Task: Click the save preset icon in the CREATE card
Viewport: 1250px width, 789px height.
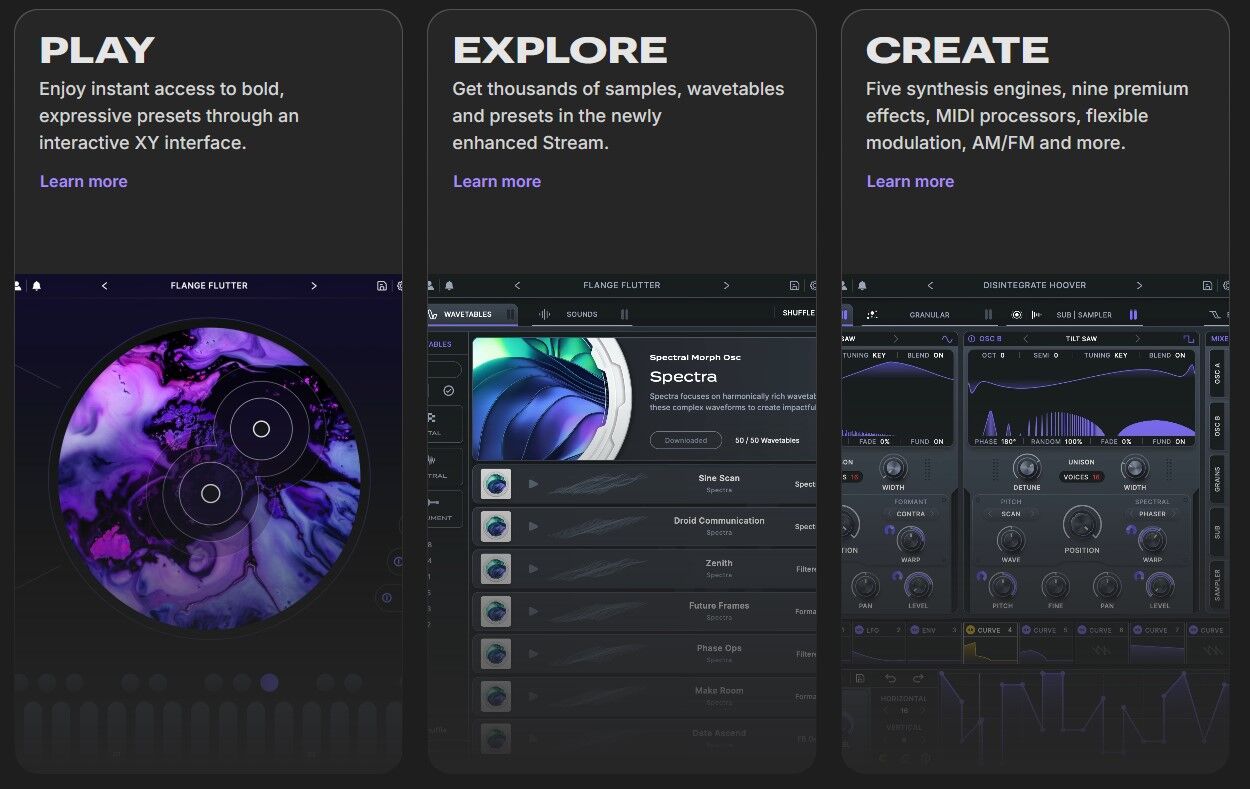Action: point(1207,286)
